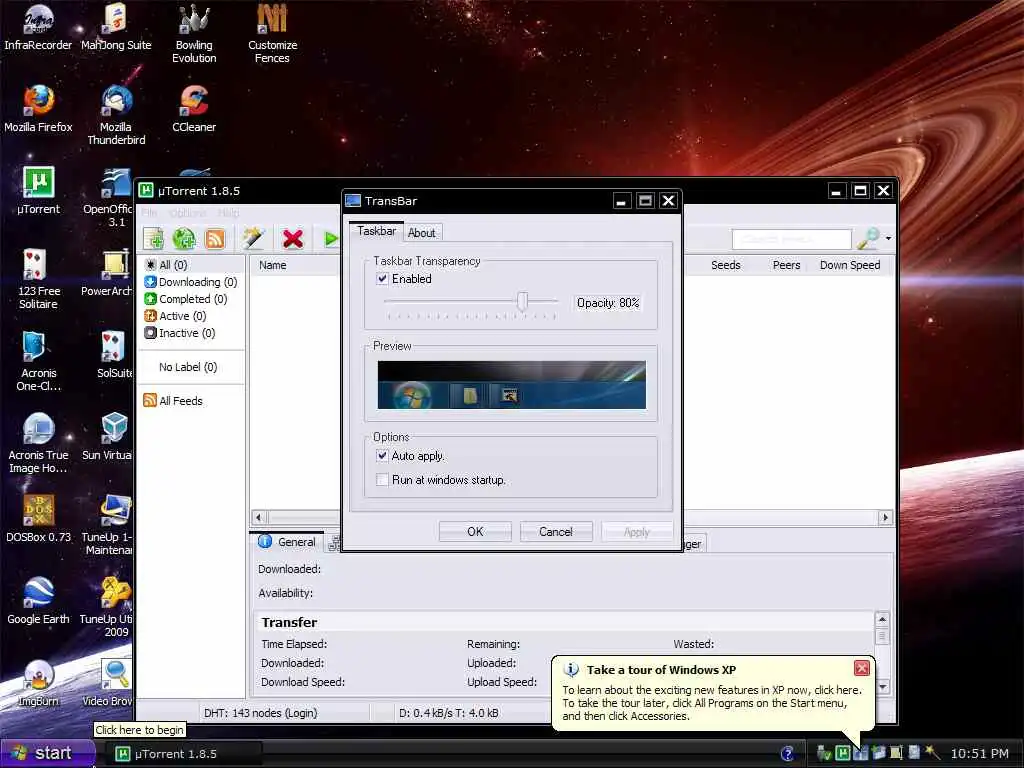Switch to the About tab in TransBar
The image size is (1024, 768).
422,232
